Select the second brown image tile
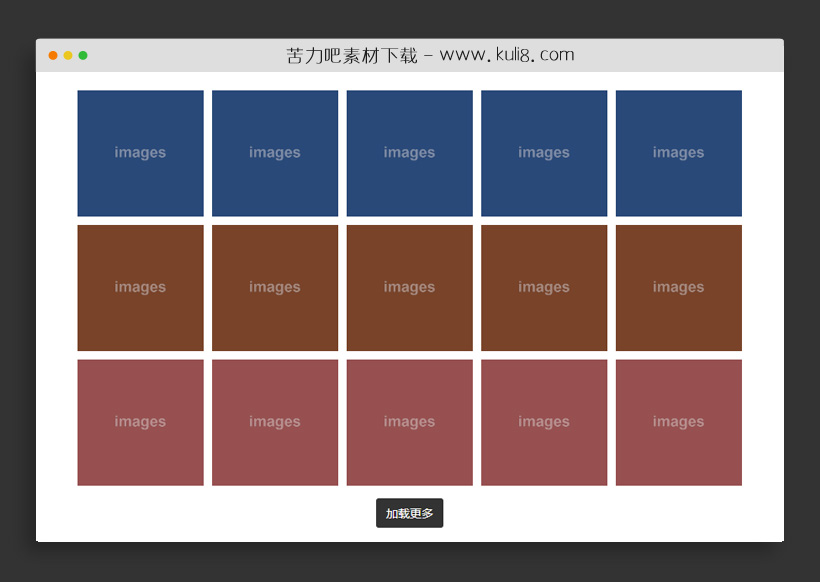This screenshot has height=582, width=820. coord(275,288)
